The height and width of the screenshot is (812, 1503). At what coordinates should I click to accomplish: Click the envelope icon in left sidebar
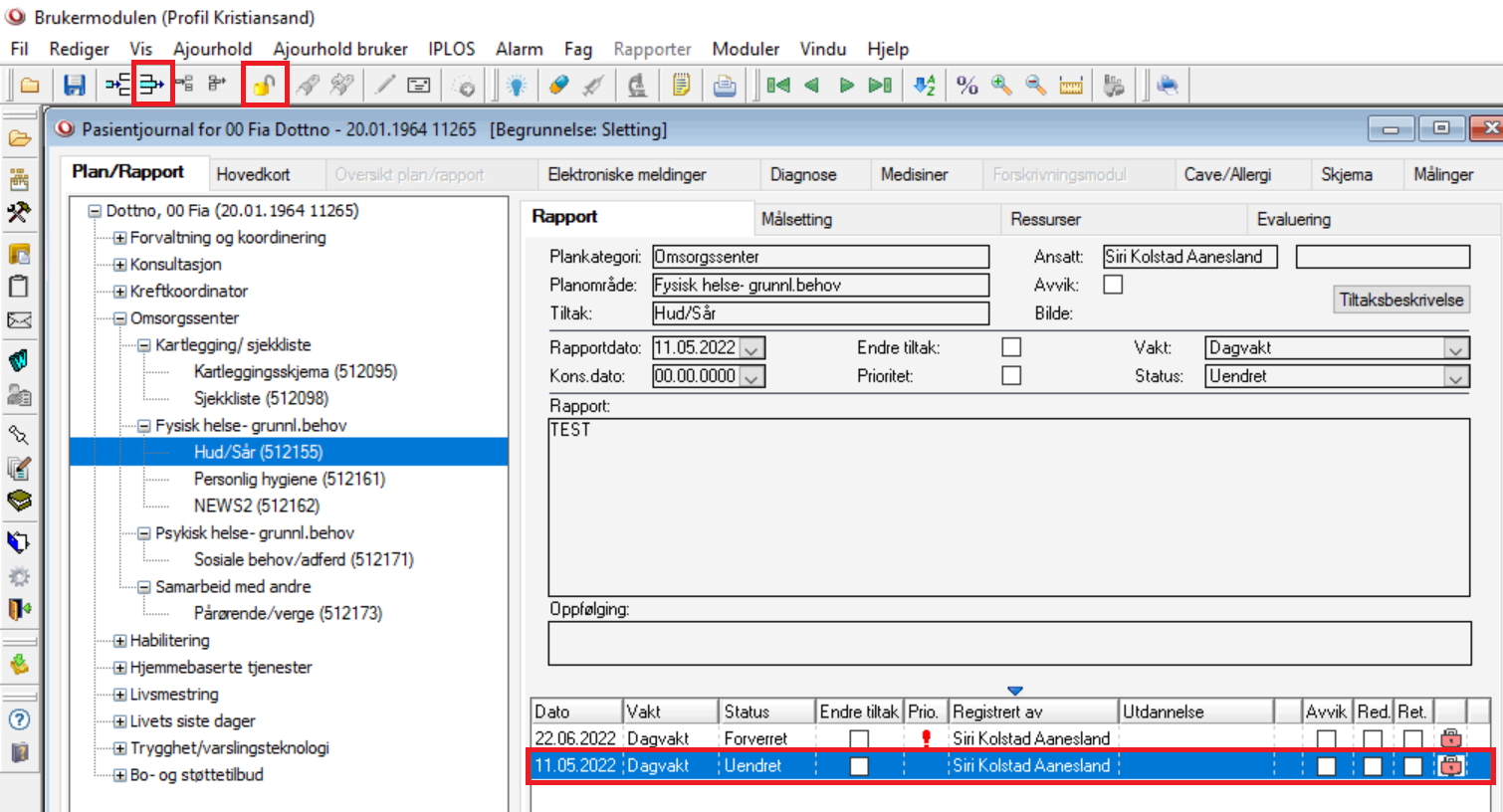point(19,320)
